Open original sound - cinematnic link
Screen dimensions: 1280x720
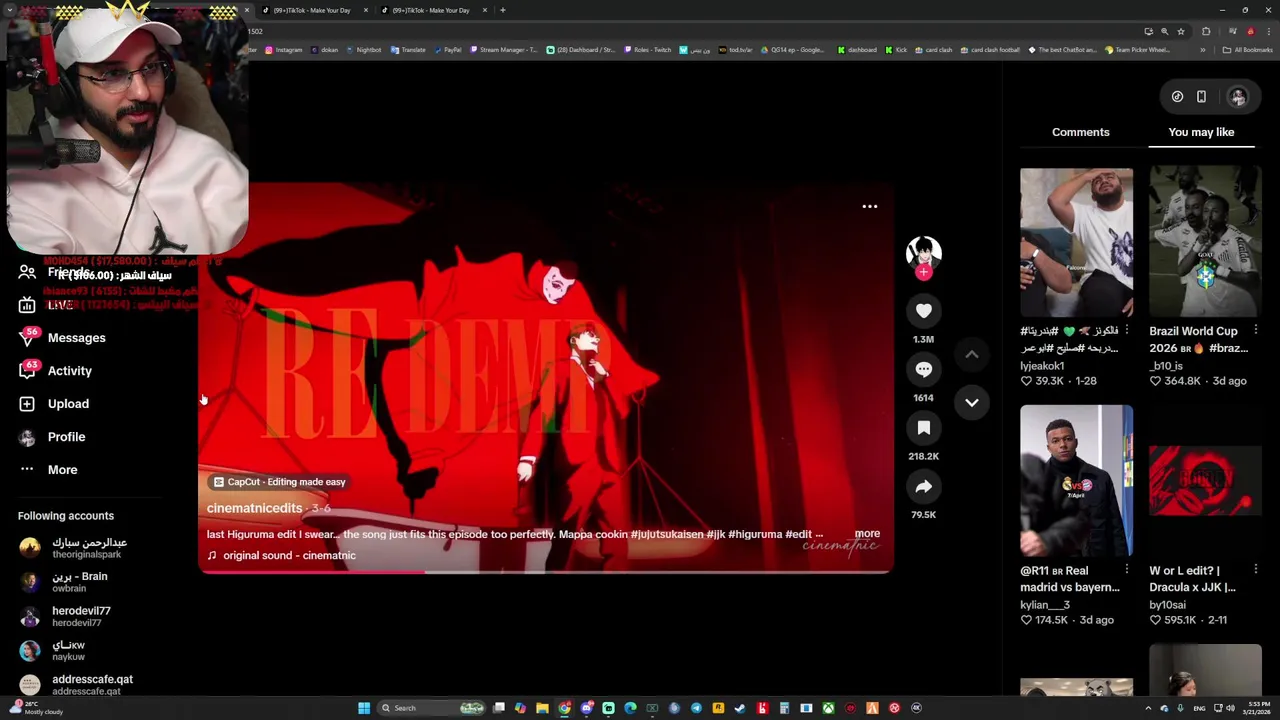[289, 556]
